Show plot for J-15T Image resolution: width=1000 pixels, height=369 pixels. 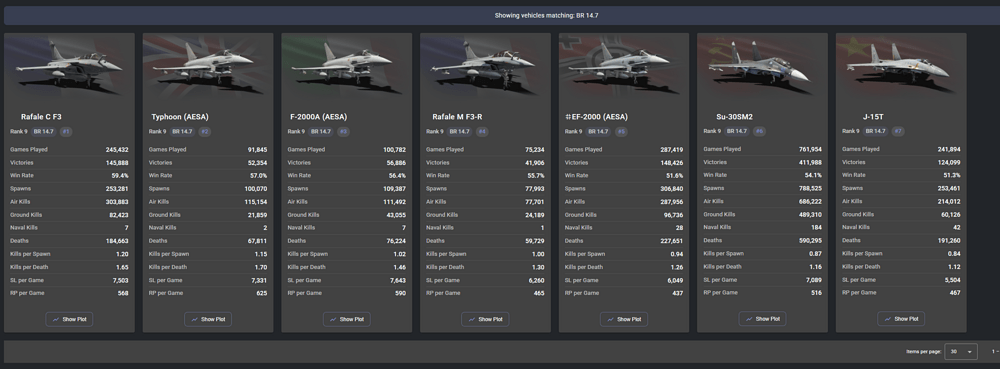click(901, 319)
